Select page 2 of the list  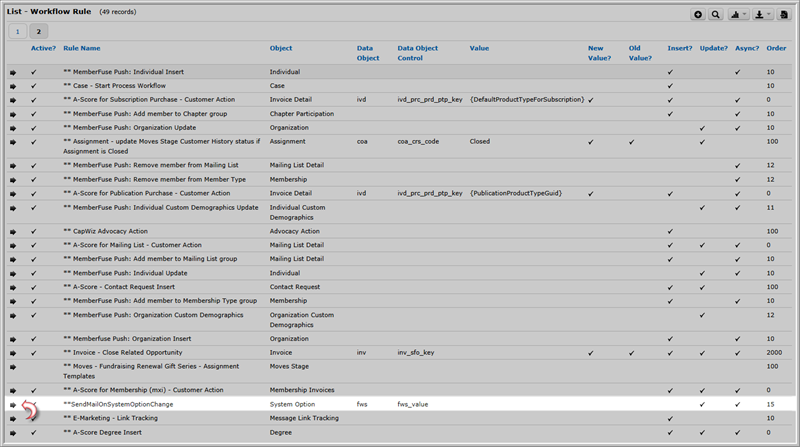click(x=38, y=32)
